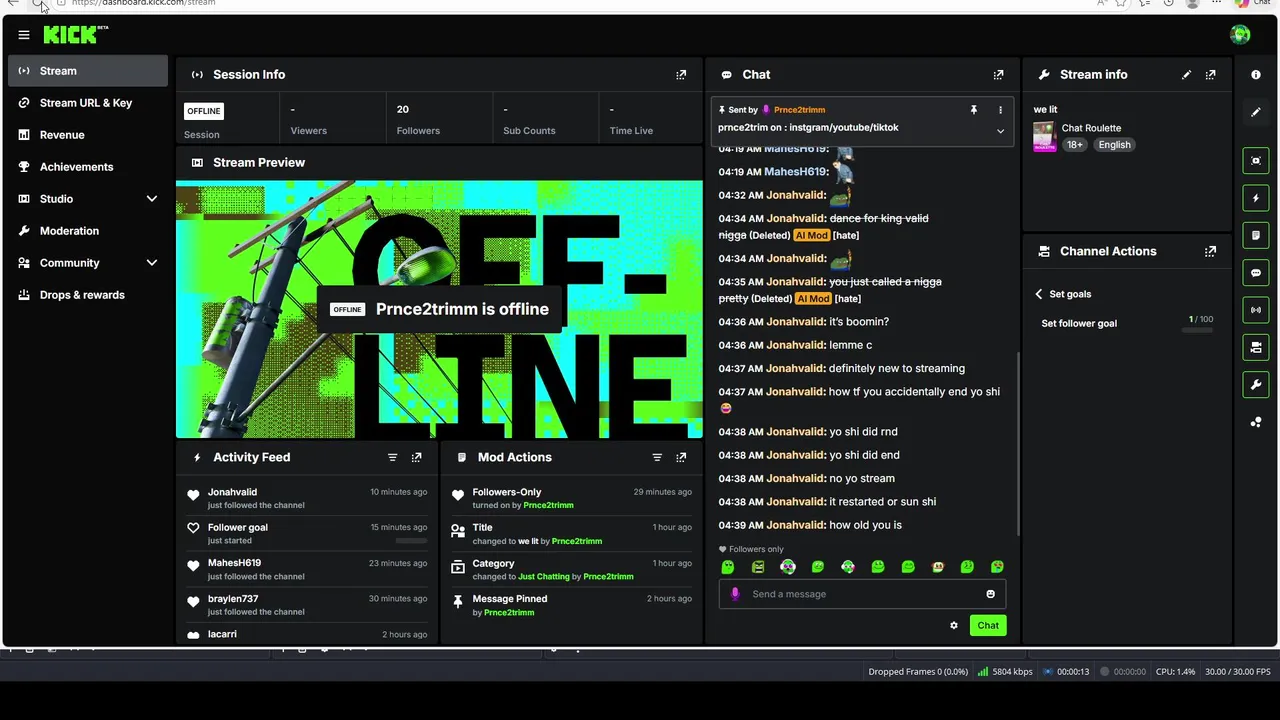Pop out the Chat panel
The height and width of the screenshot is (720, 1280).
[x=998, y=75]
